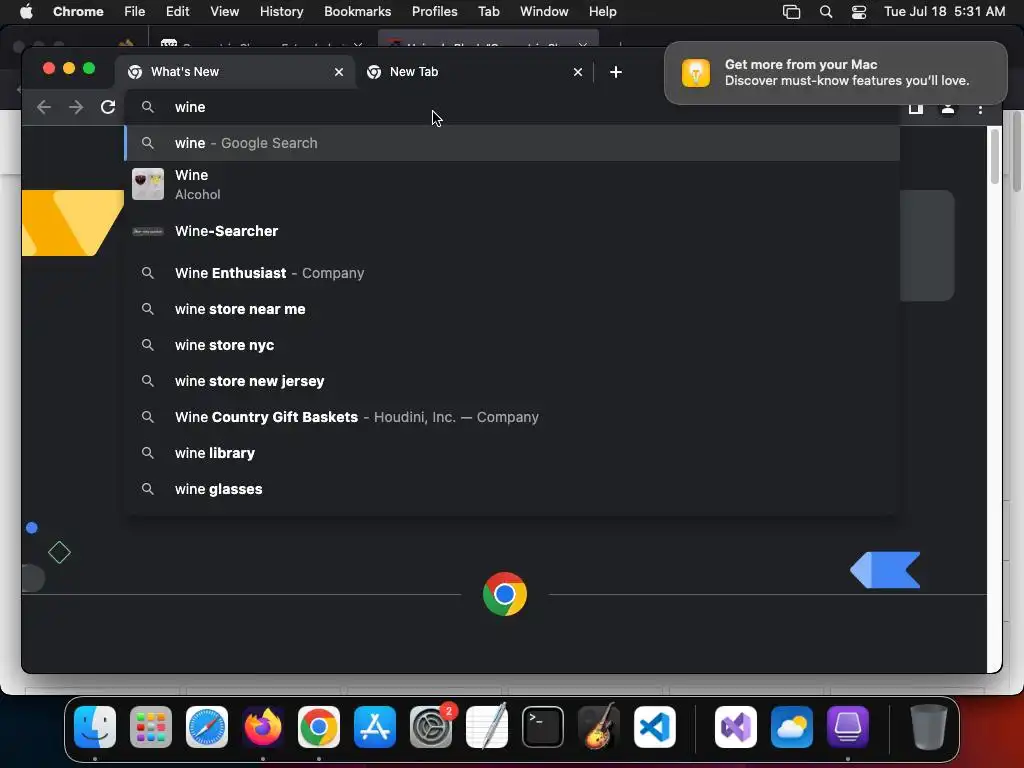This screenshot has height=768, width=1024.
Task: Open Weather app from the Dock
Action: point(792,727)
